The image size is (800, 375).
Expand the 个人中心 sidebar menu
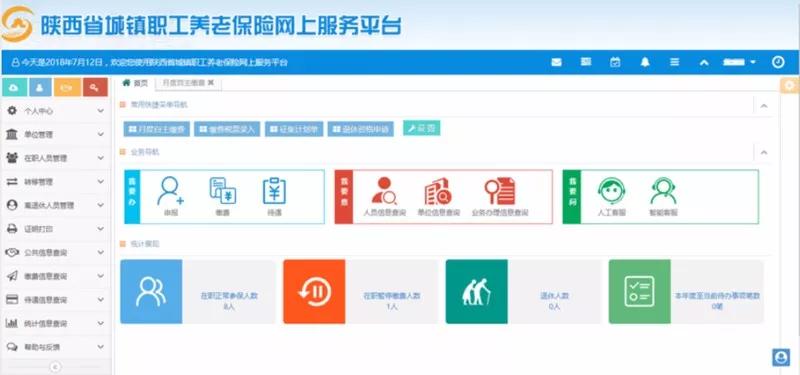(55, 111)
